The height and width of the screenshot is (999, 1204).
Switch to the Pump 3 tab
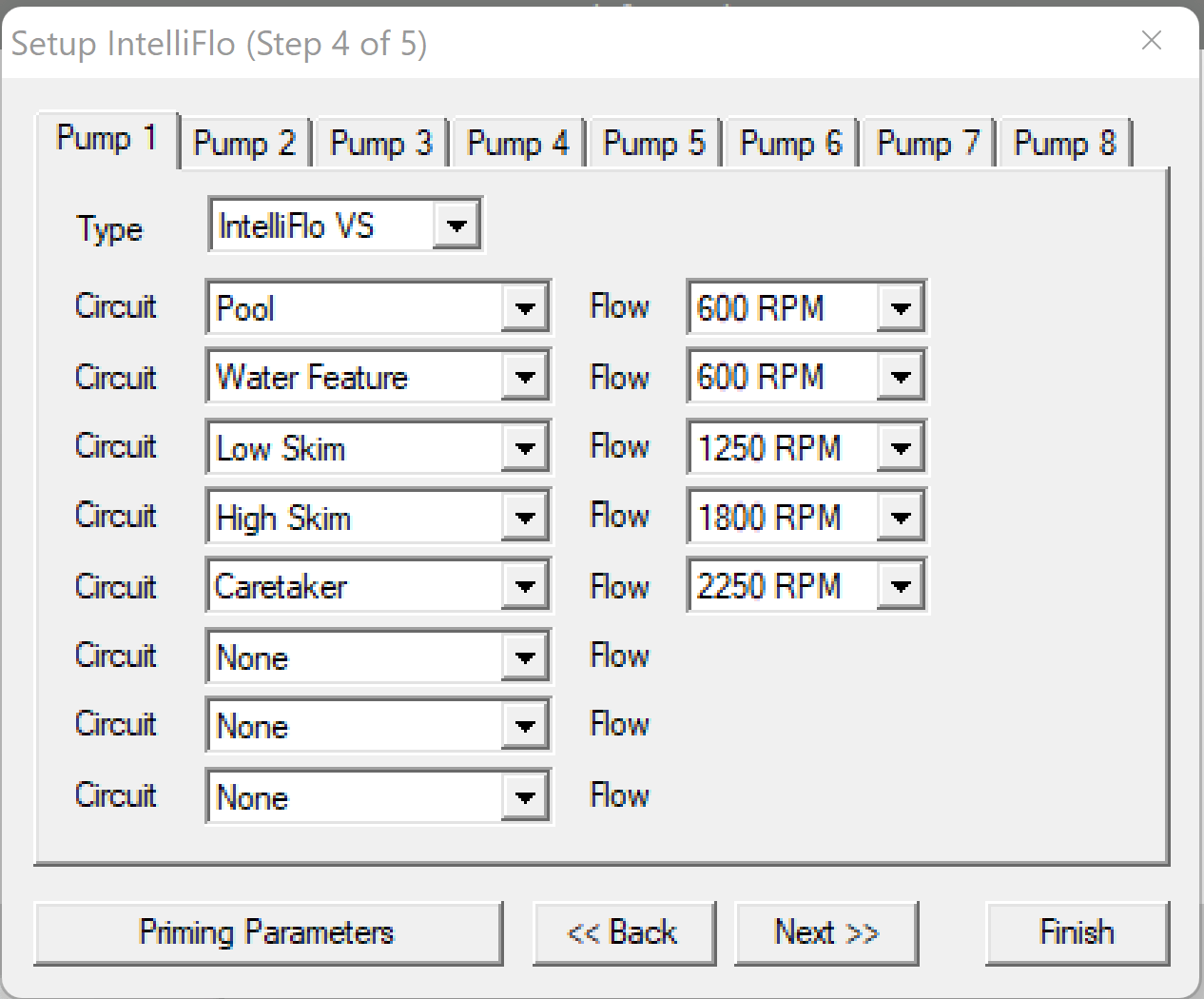click(381, 143)
